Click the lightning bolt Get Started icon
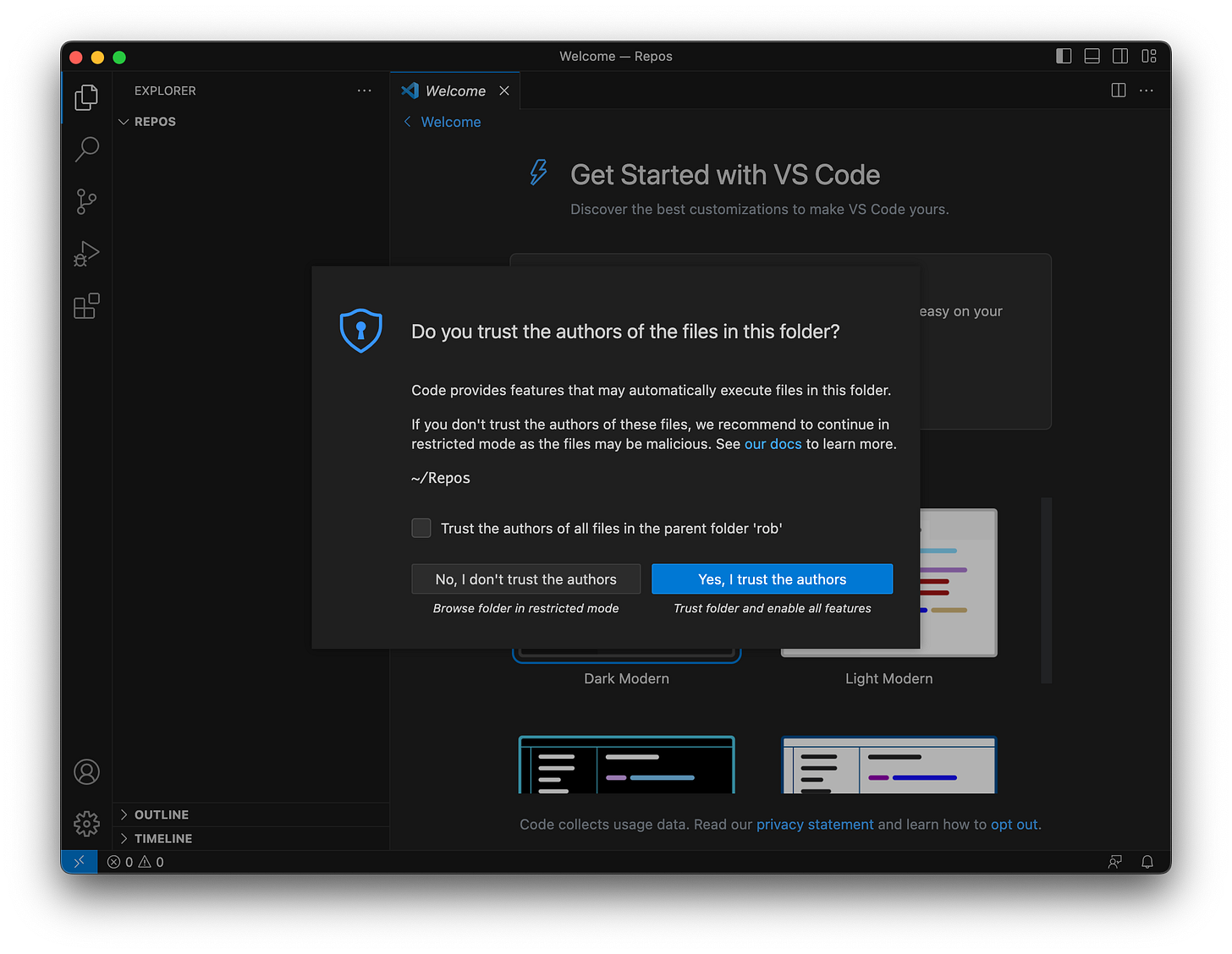1232x954 pixels. point(538,173)
